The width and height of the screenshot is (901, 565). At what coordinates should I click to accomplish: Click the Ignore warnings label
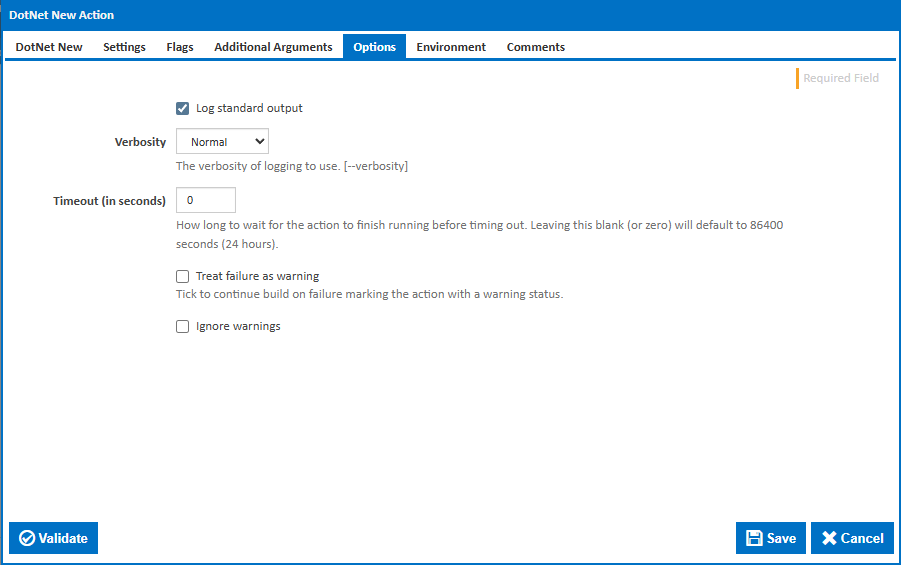point(238,326)
